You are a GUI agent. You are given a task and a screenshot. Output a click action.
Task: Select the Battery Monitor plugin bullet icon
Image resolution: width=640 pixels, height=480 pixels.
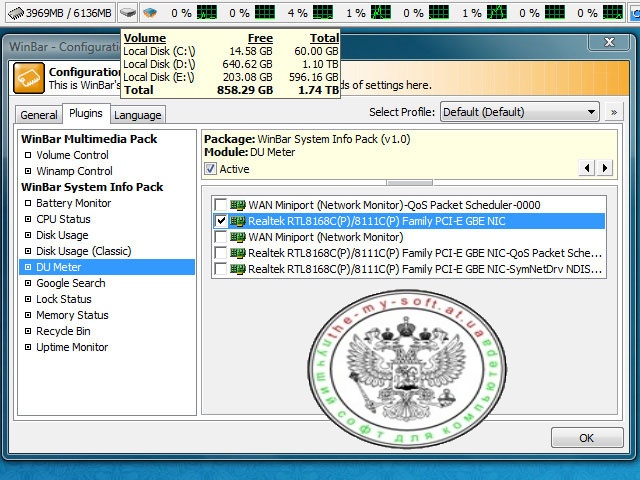coord(28,203)
